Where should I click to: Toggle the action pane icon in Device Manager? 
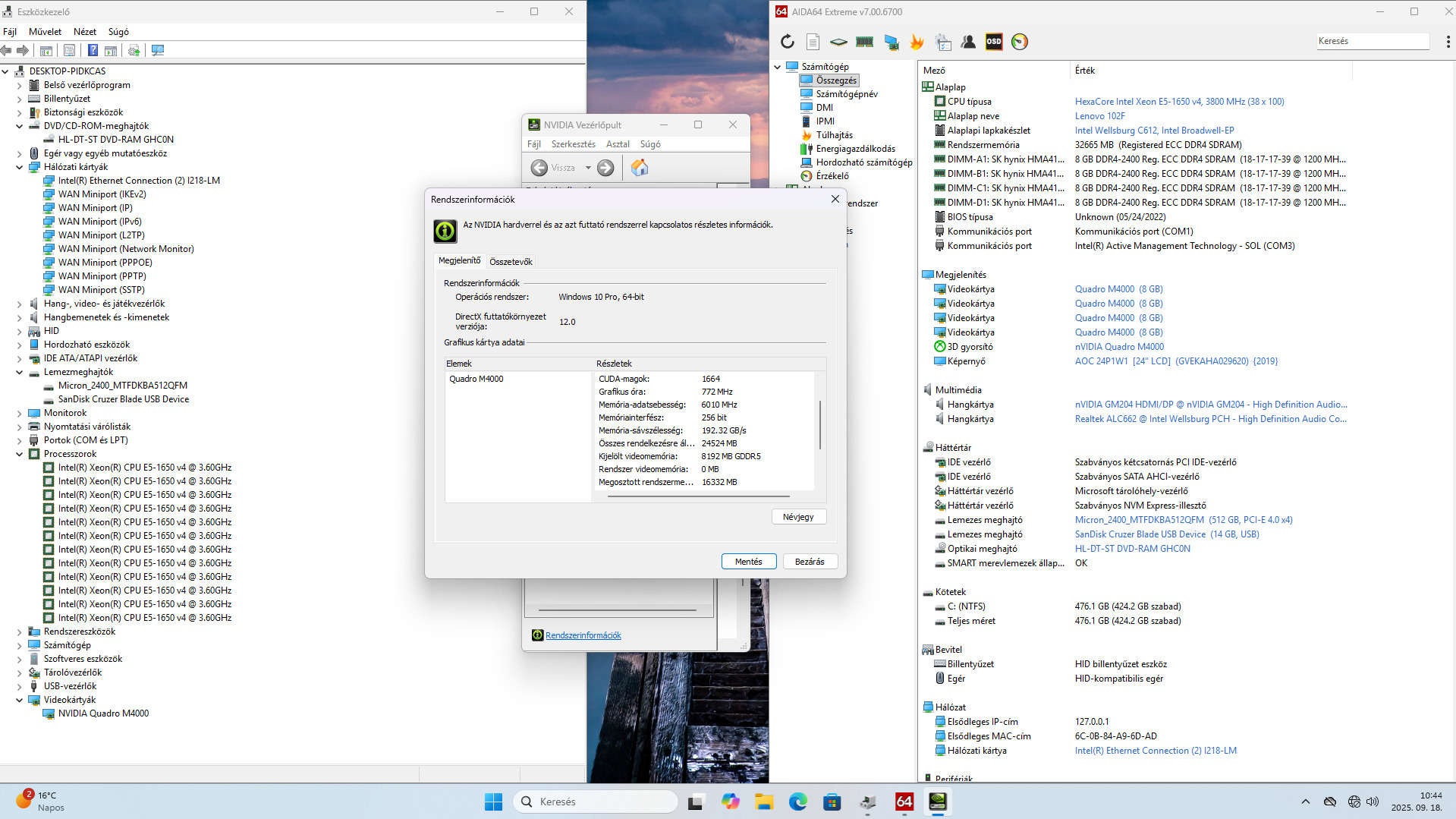111,50
